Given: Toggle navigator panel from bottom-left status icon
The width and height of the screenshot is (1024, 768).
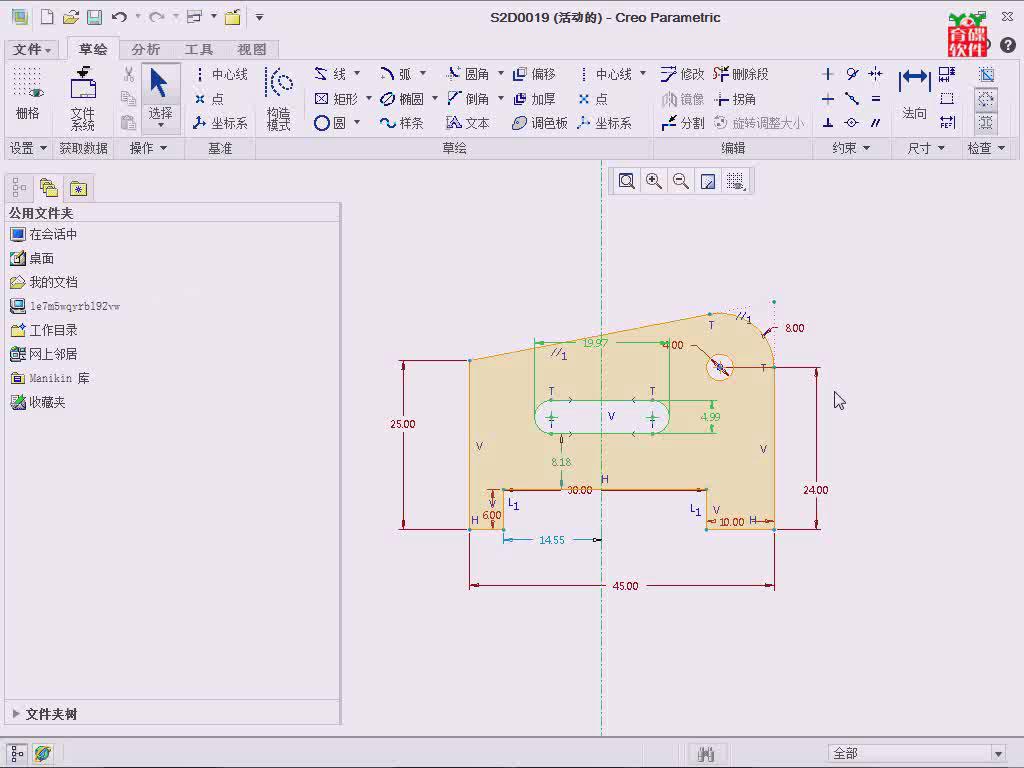Looking at the screenshot, I should [17, 754].
